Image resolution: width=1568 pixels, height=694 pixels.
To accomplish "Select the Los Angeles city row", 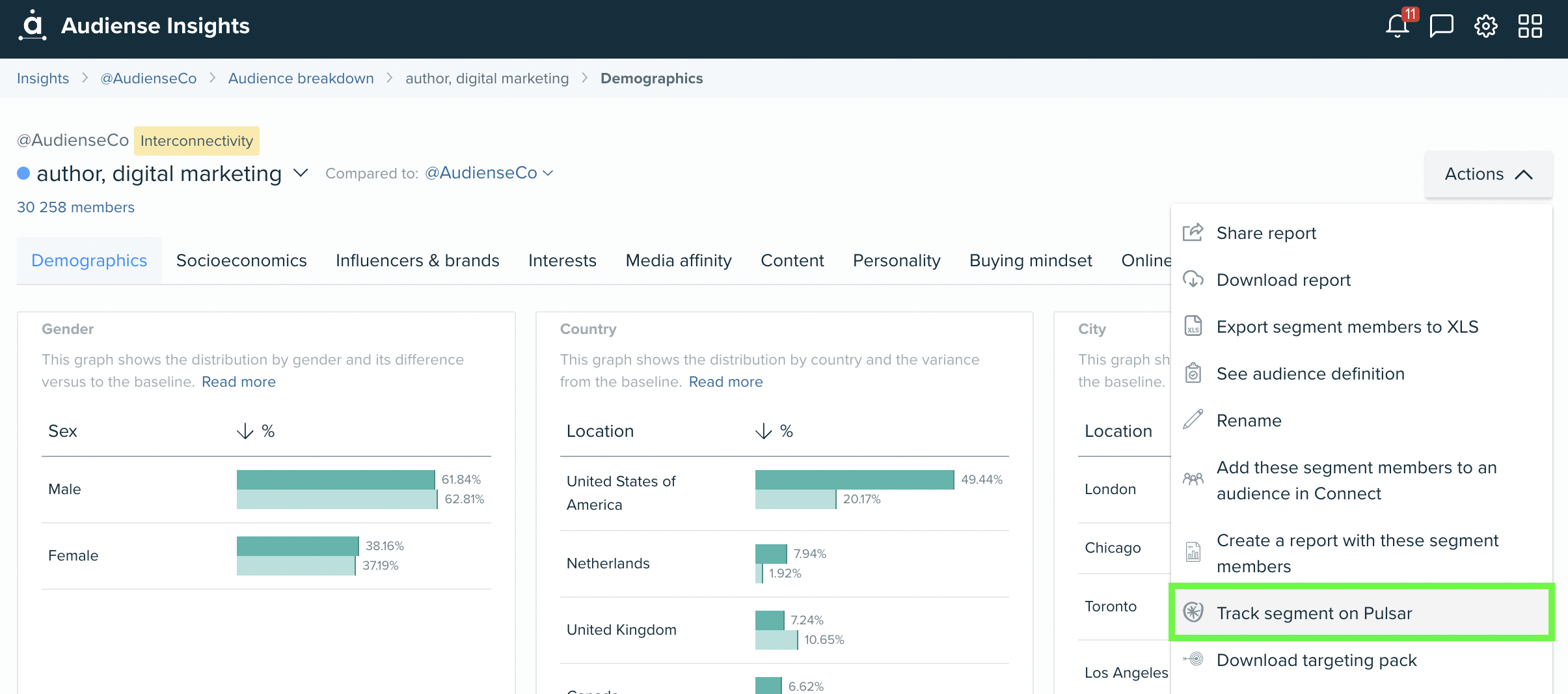I will point(1126,673).
